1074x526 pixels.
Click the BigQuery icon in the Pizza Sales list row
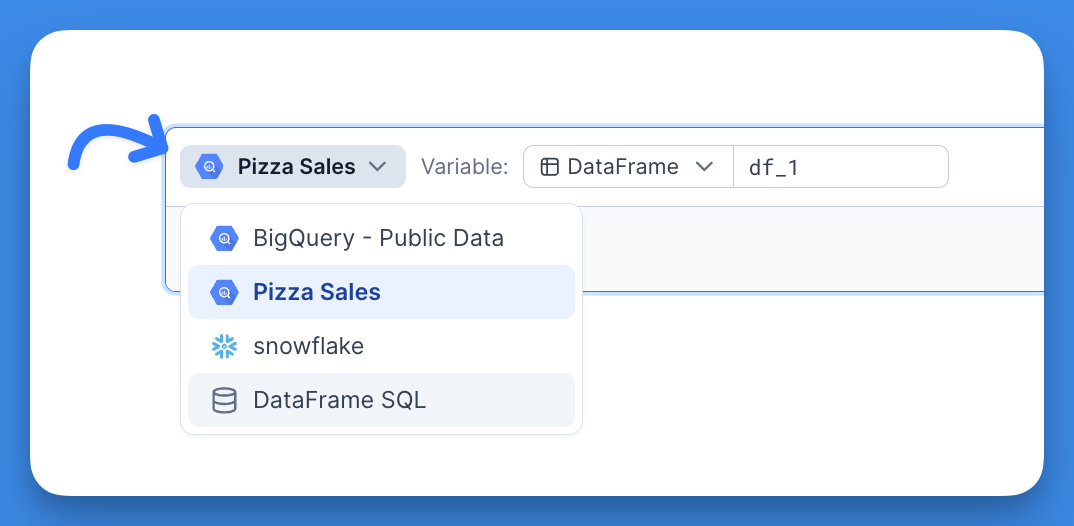pos(224,292)
